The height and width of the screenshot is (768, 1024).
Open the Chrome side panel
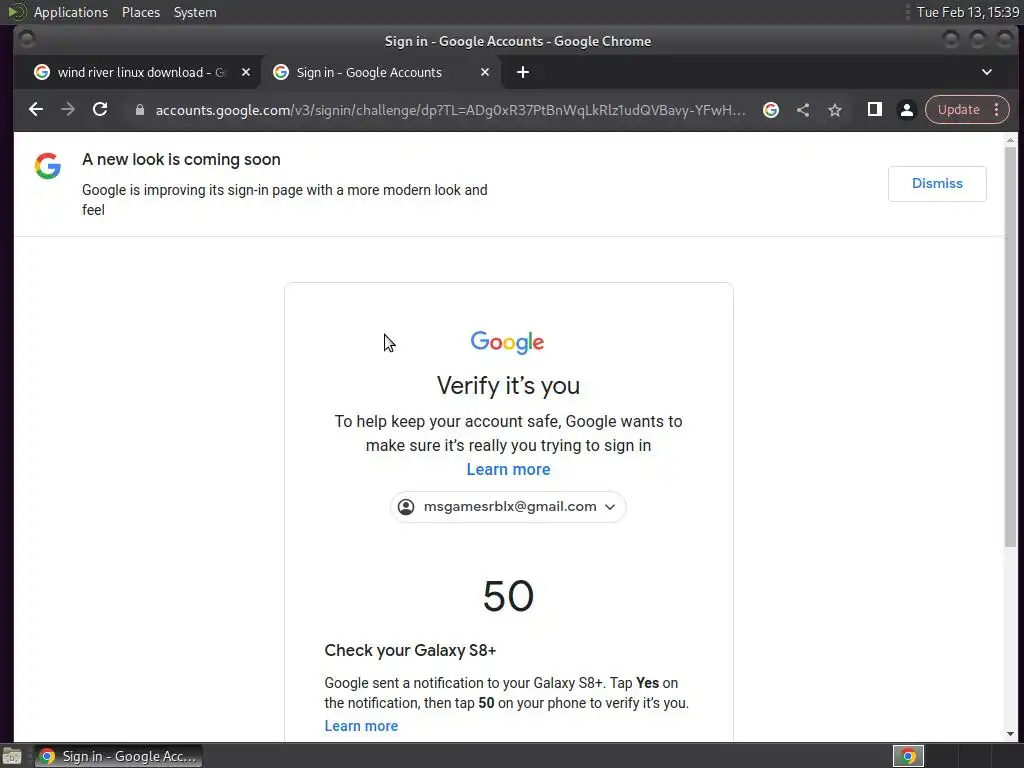tap(874, 110)
